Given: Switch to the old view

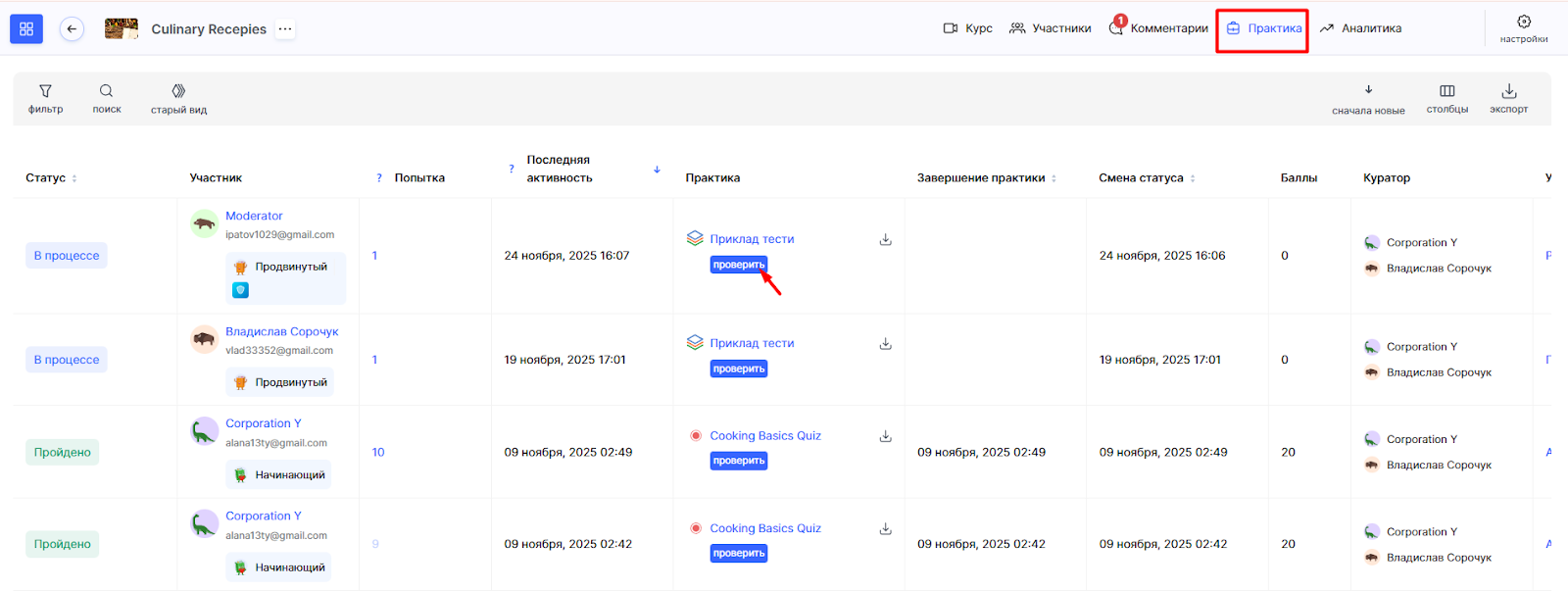Looking at the screenshot, I should (x=178, y=98).
